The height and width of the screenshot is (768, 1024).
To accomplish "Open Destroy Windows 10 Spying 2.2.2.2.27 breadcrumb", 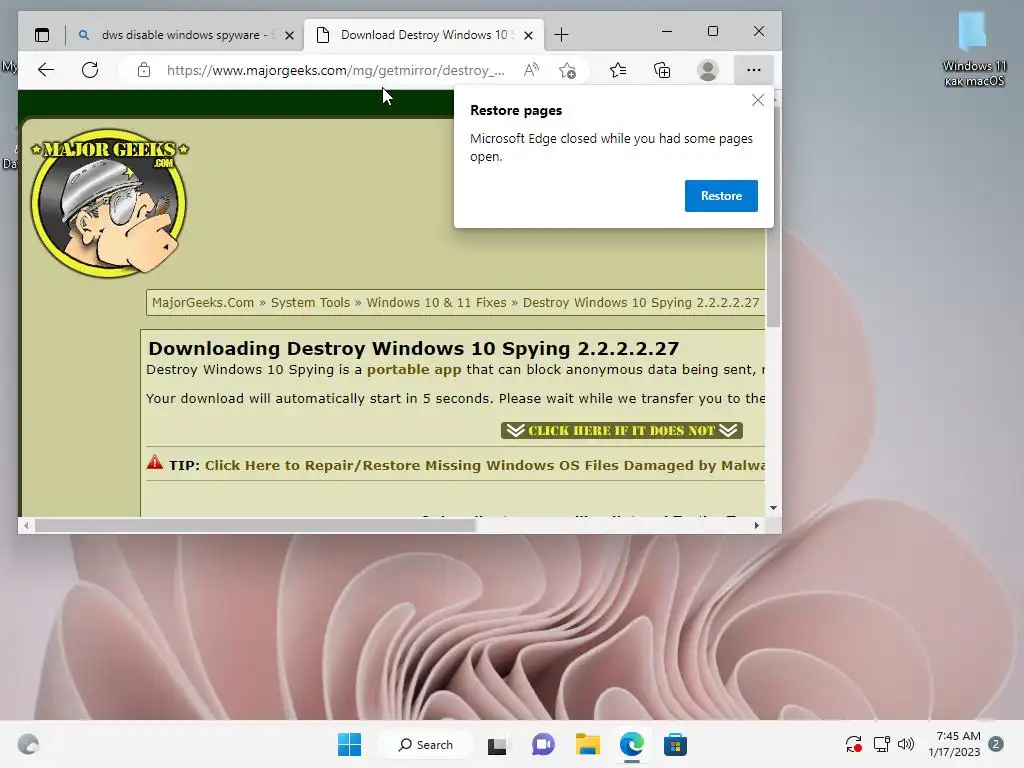I will 641,302.
